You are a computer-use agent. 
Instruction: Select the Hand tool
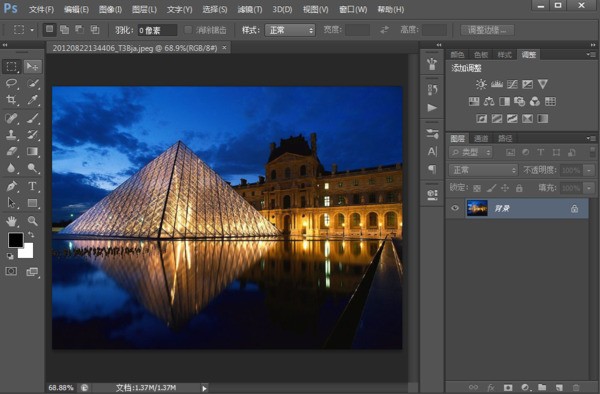coord(11,221)
